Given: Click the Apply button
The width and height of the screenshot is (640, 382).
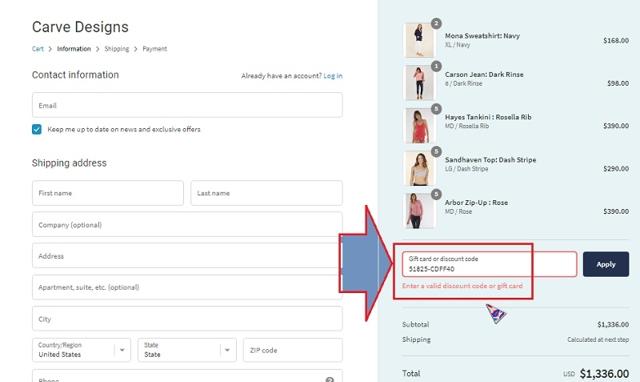Looking at the screenshot, I should pyautogui.click(x=606, y=264).
